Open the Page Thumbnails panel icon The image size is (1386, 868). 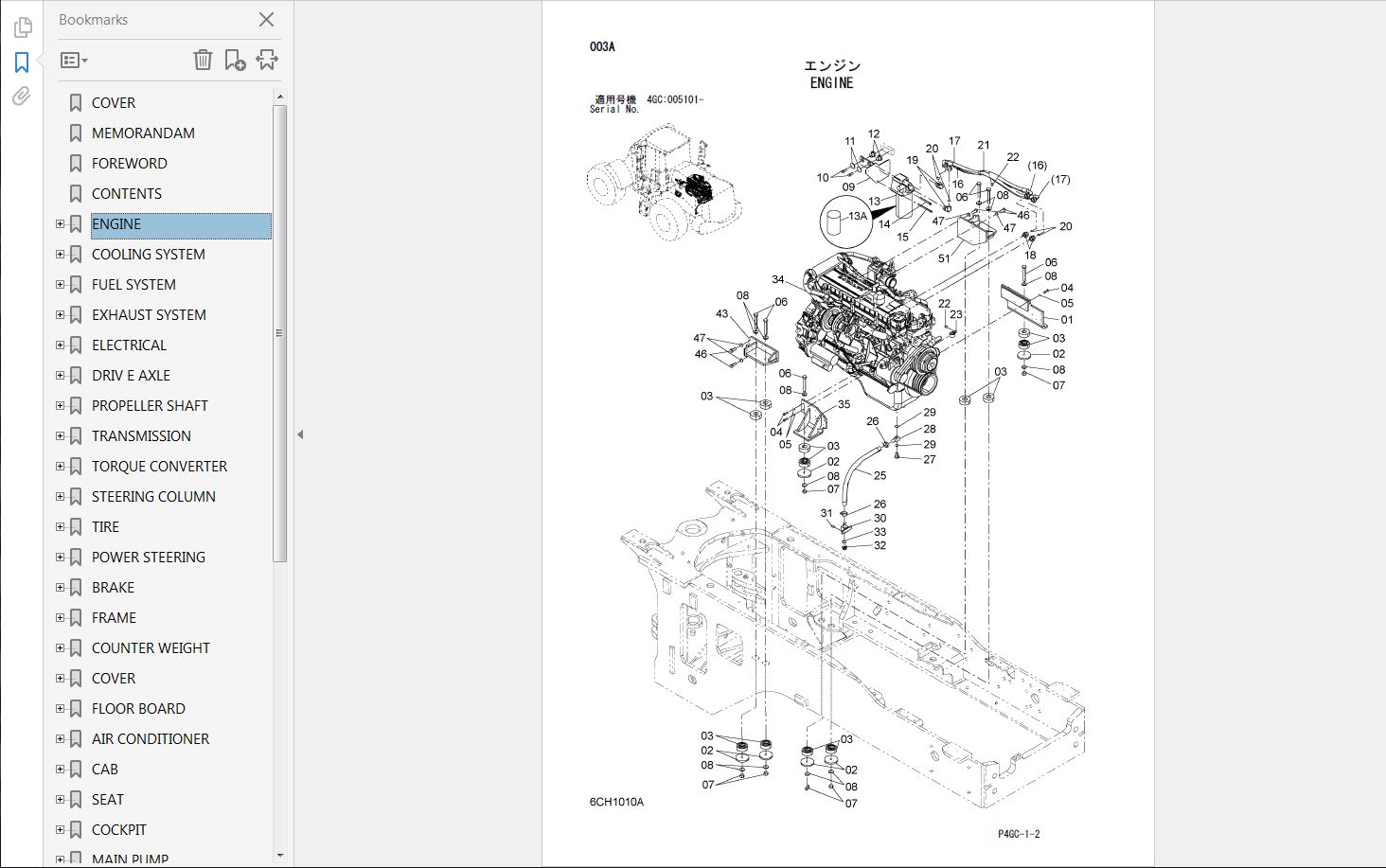click(22, 28)
